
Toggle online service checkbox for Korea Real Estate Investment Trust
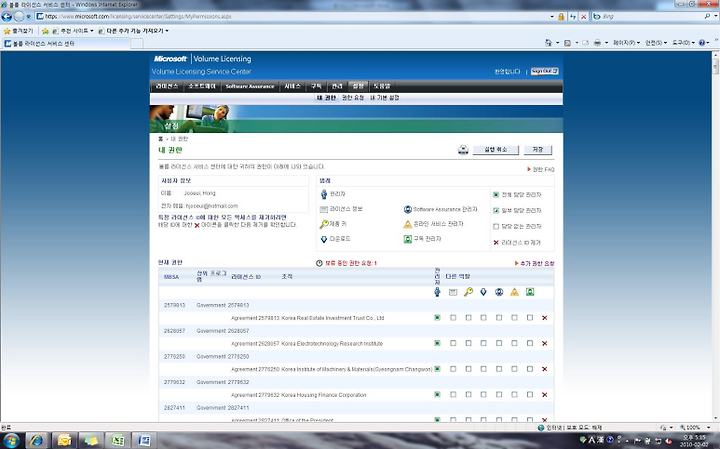point(514,318)
